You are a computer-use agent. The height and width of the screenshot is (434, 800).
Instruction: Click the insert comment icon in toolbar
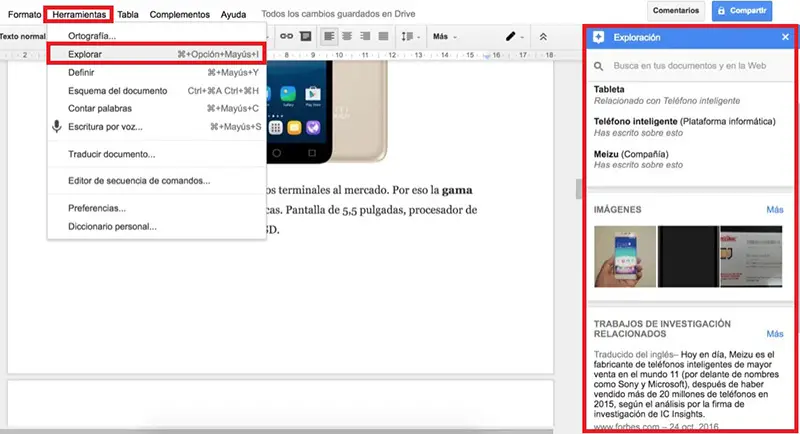pos(305,36)
